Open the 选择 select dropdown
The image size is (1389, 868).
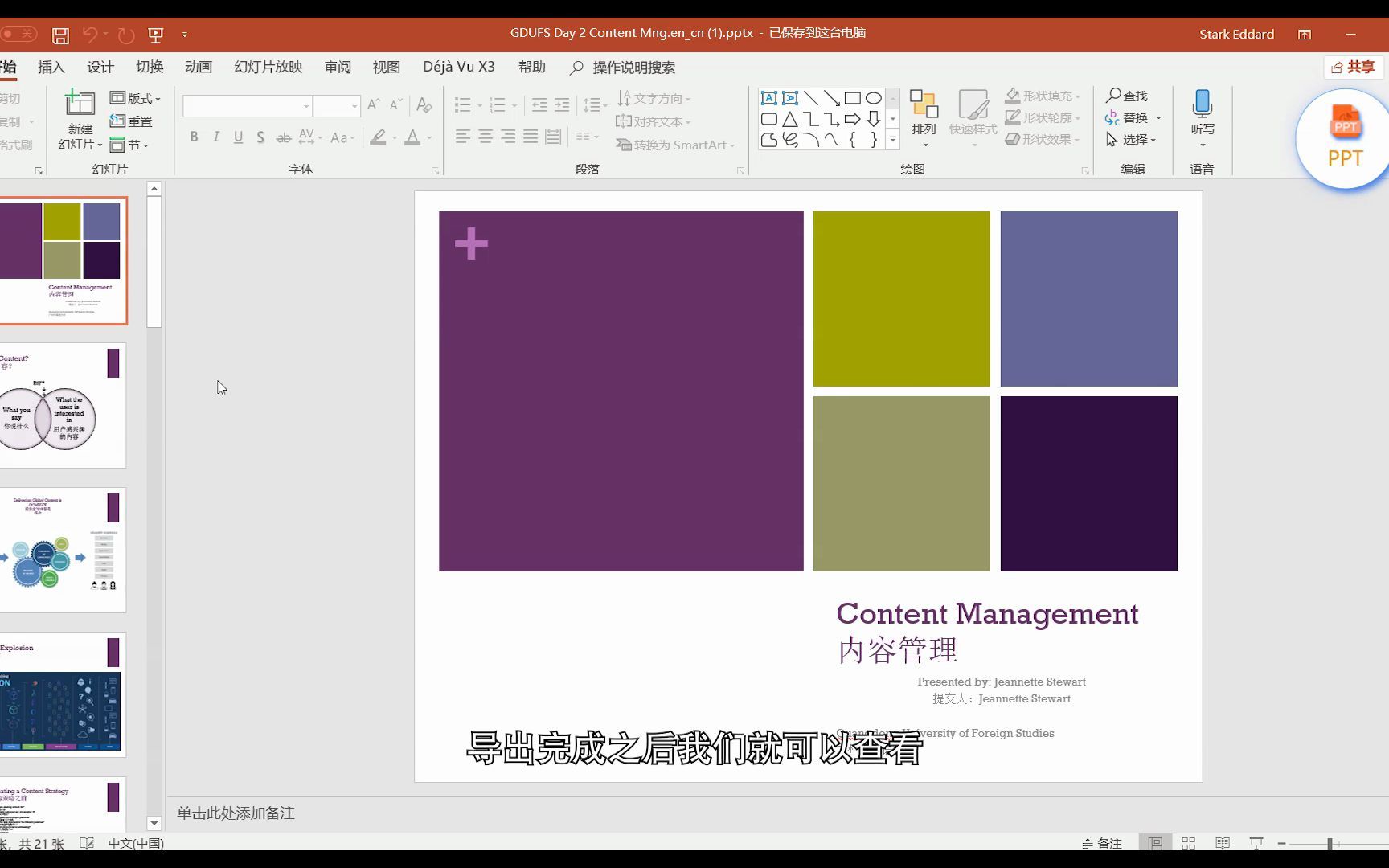tap(1130, 140)
